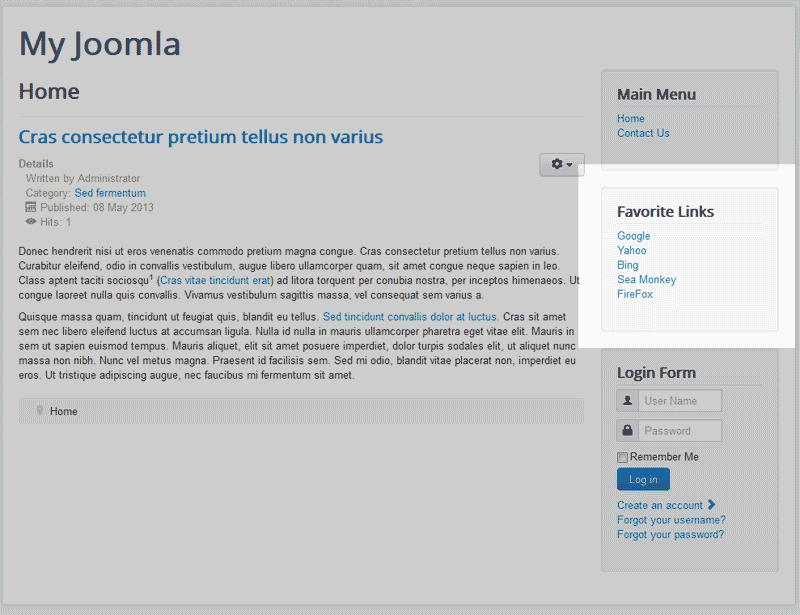
Task: Click the eye icon next to Hits
Action: (30, 222)
